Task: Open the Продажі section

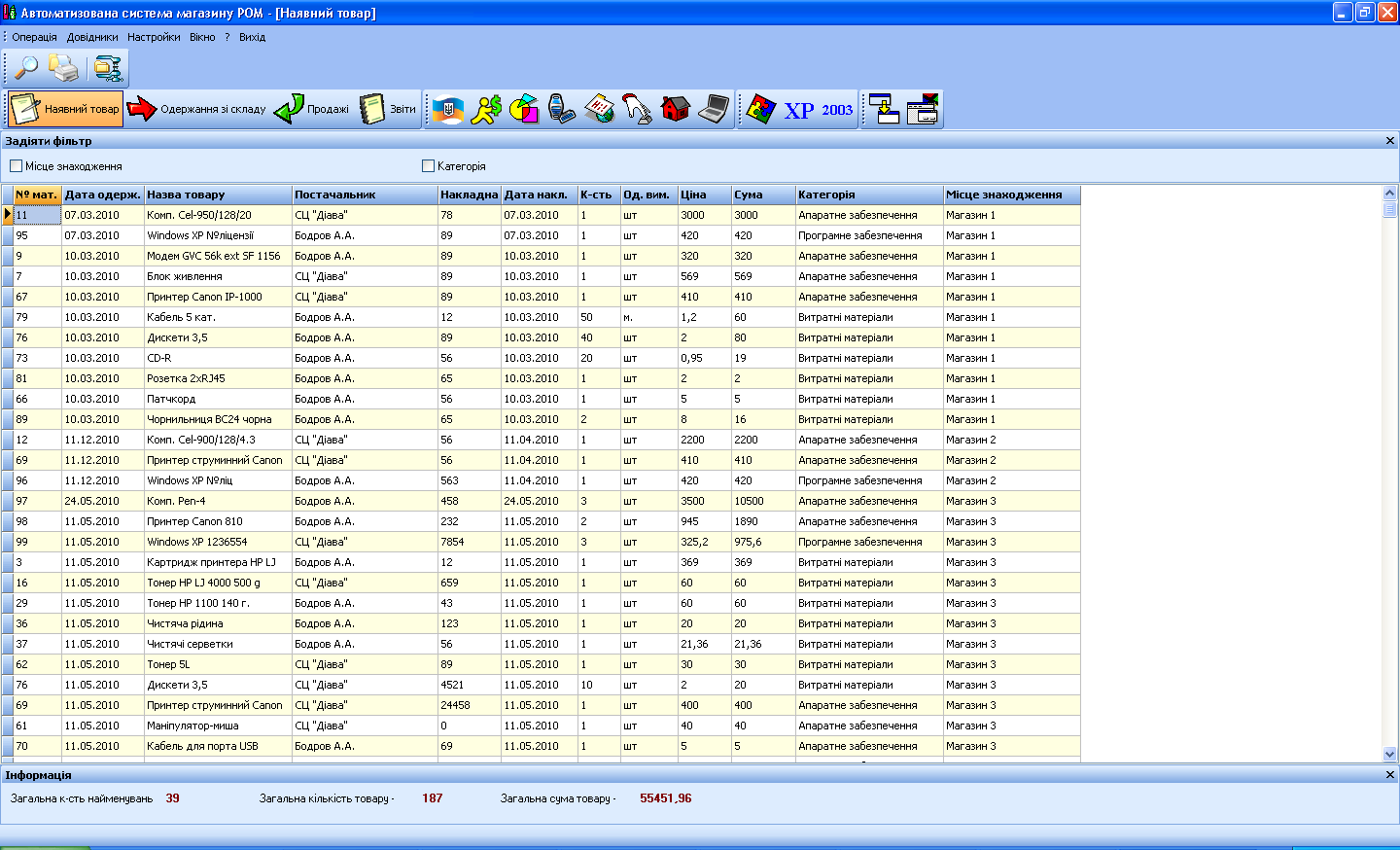Action: [311, 109]
